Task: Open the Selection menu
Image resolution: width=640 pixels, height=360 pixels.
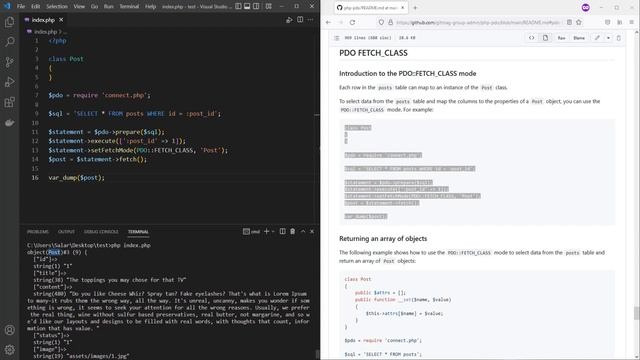Action: click(57, 6)
